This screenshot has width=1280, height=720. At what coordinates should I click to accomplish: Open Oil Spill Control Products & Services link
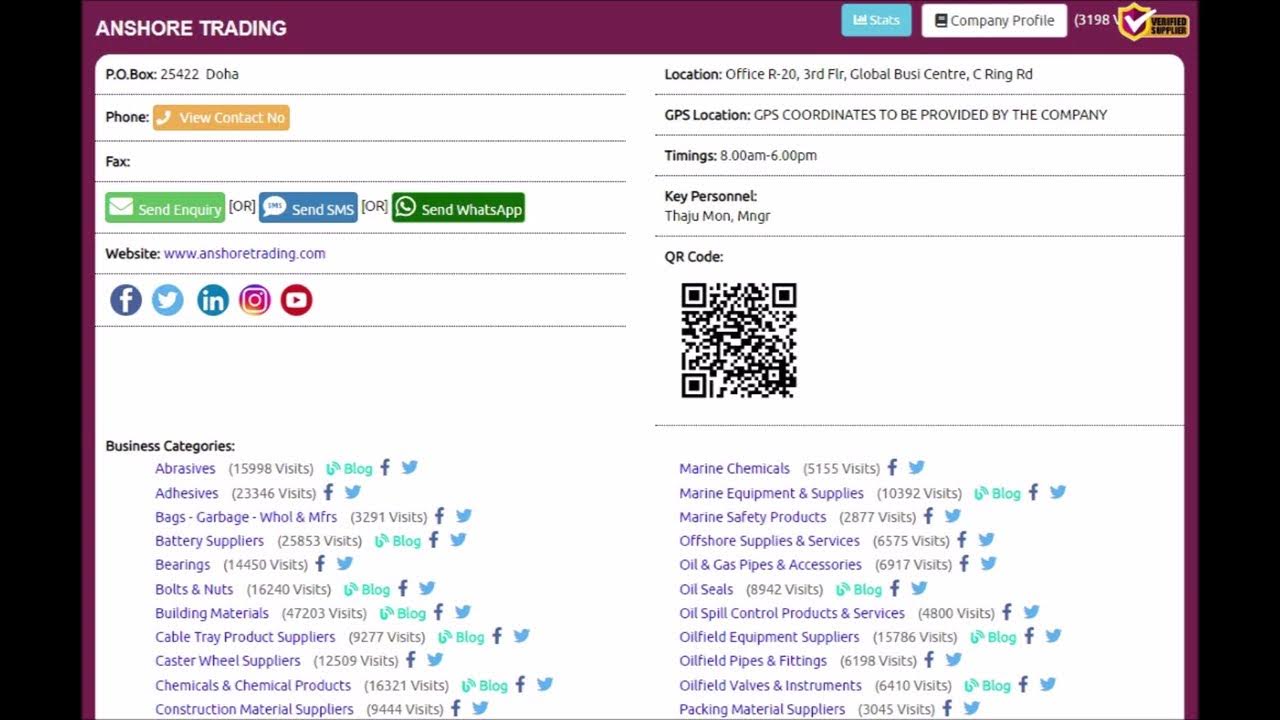[792, 613]
